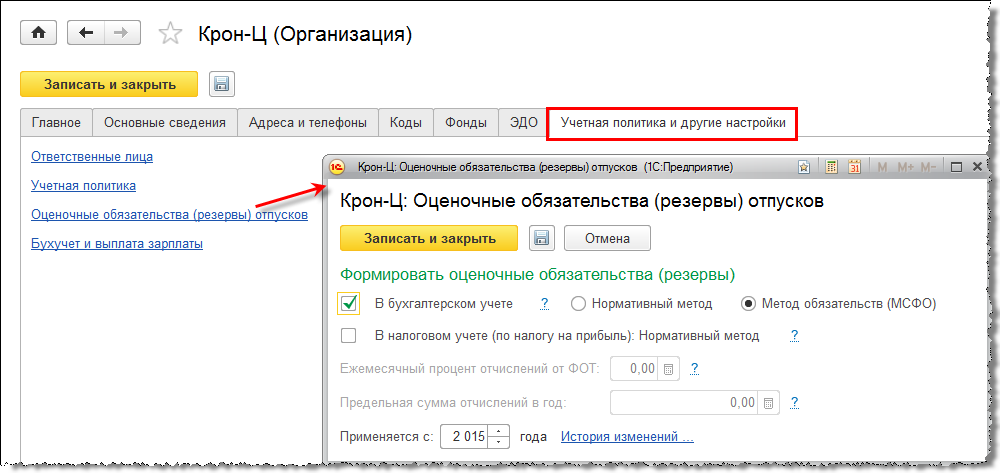Add dialog to favorites in title bar
The width and height of the screenshot is (1000, 473).
[x=804, y=167]
